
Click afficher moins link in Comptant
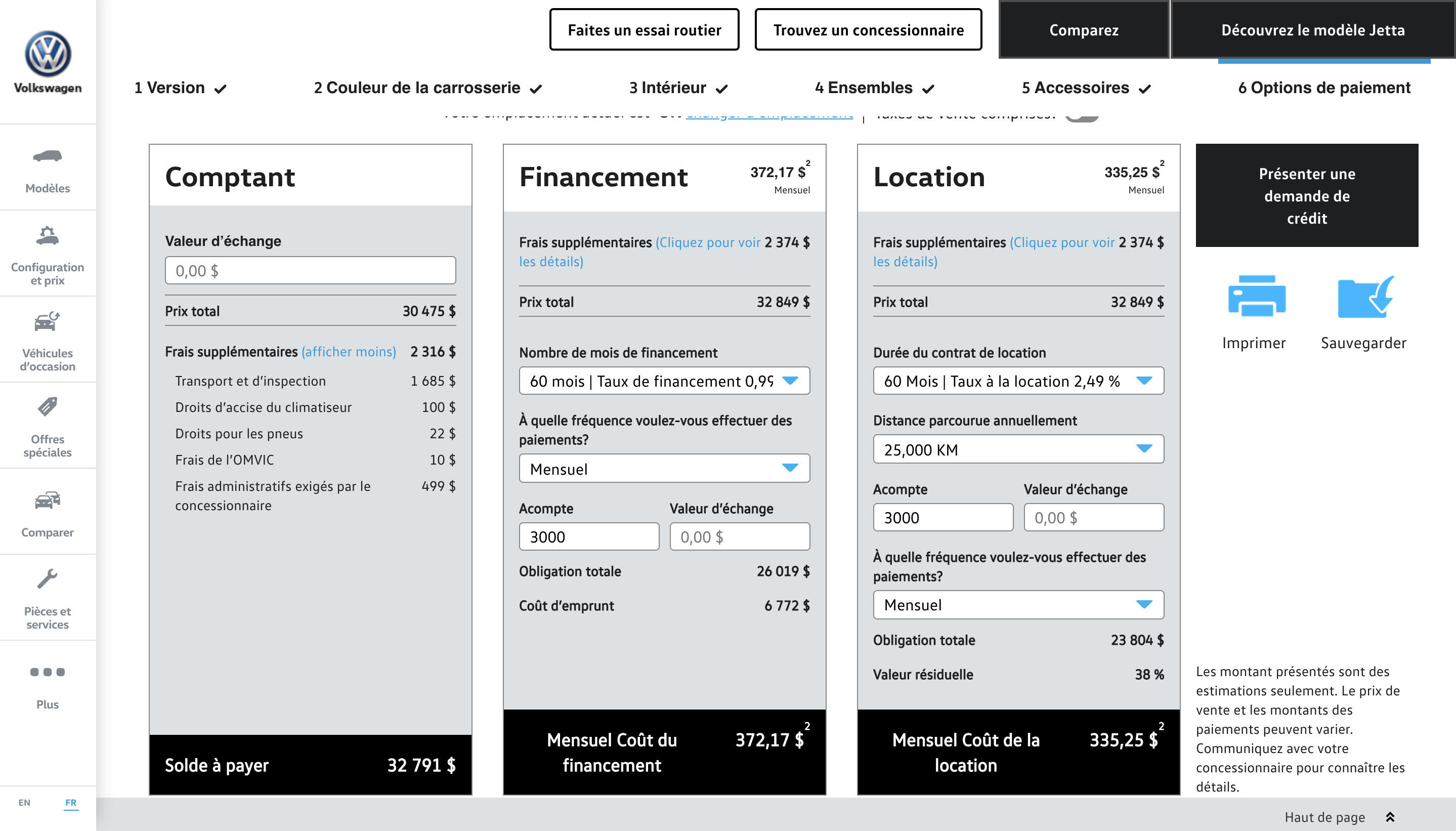coord(349,352)
